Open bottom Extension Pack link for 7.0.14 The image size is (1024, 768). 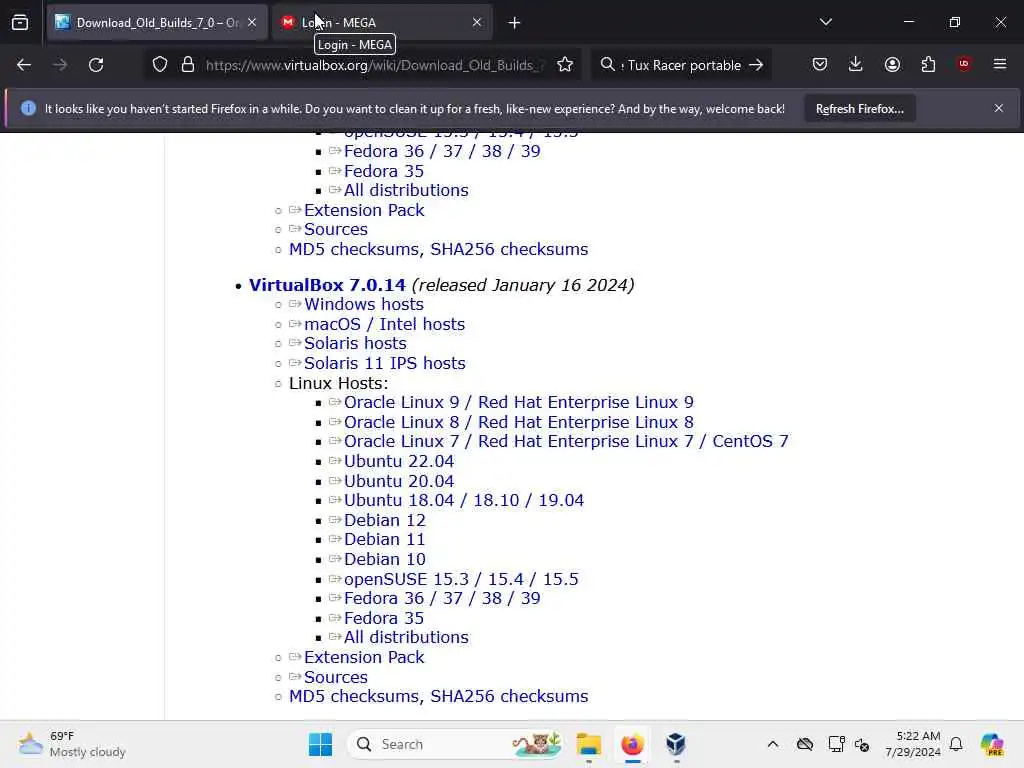point(364,658)
